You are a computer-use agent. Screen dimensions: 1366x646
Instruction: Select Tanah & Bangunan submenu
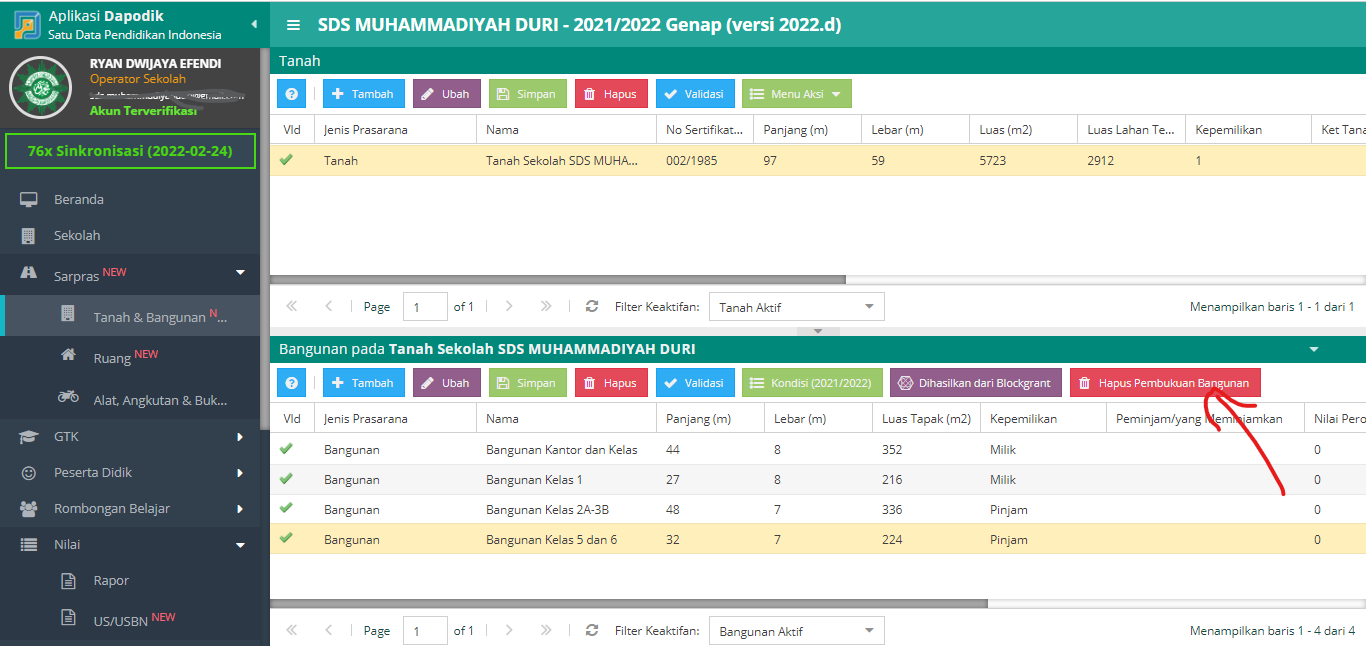tap(130, 316)
